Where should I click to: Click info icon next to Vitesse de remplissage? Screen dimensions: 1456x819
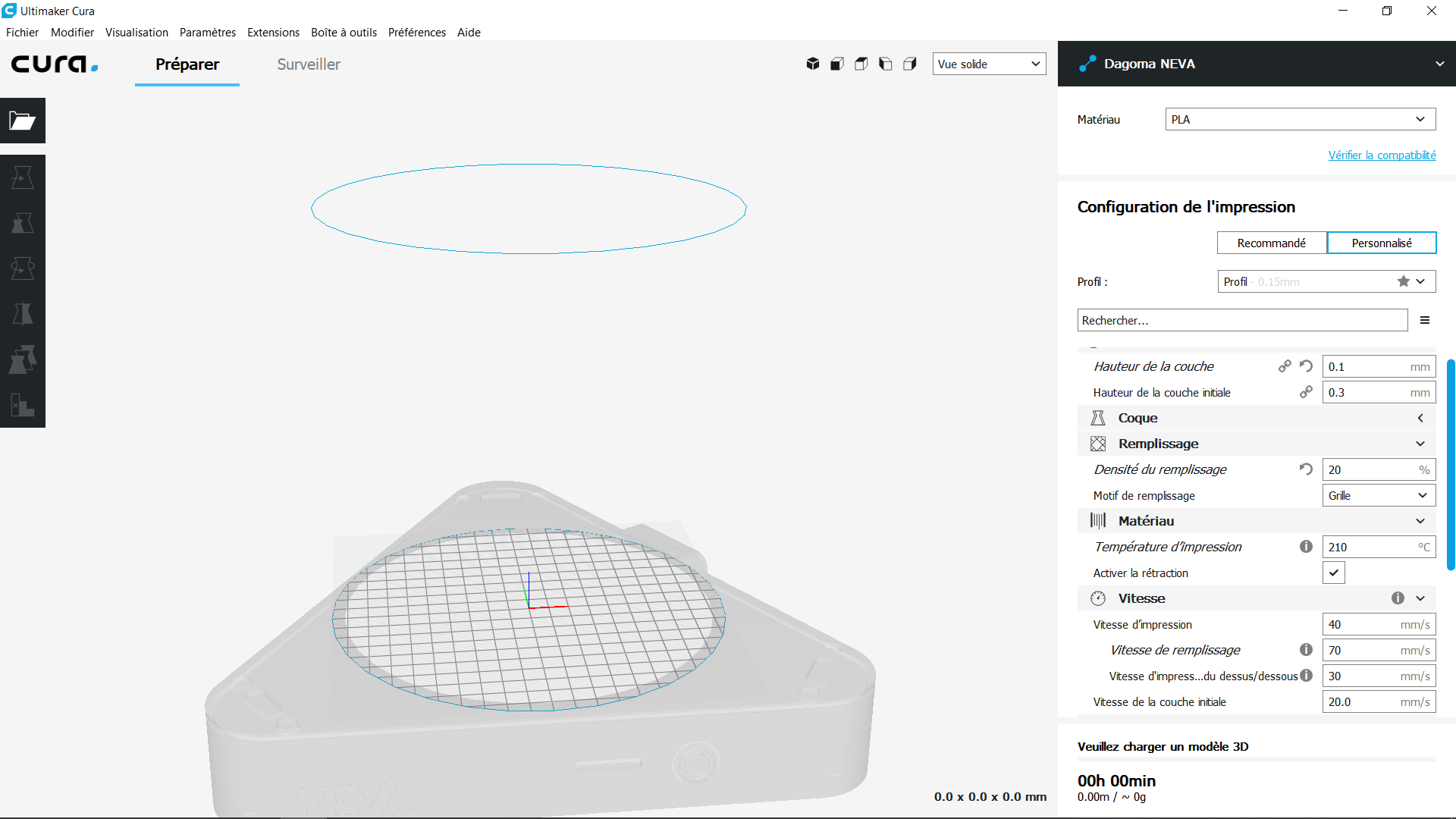point(1306,650)
